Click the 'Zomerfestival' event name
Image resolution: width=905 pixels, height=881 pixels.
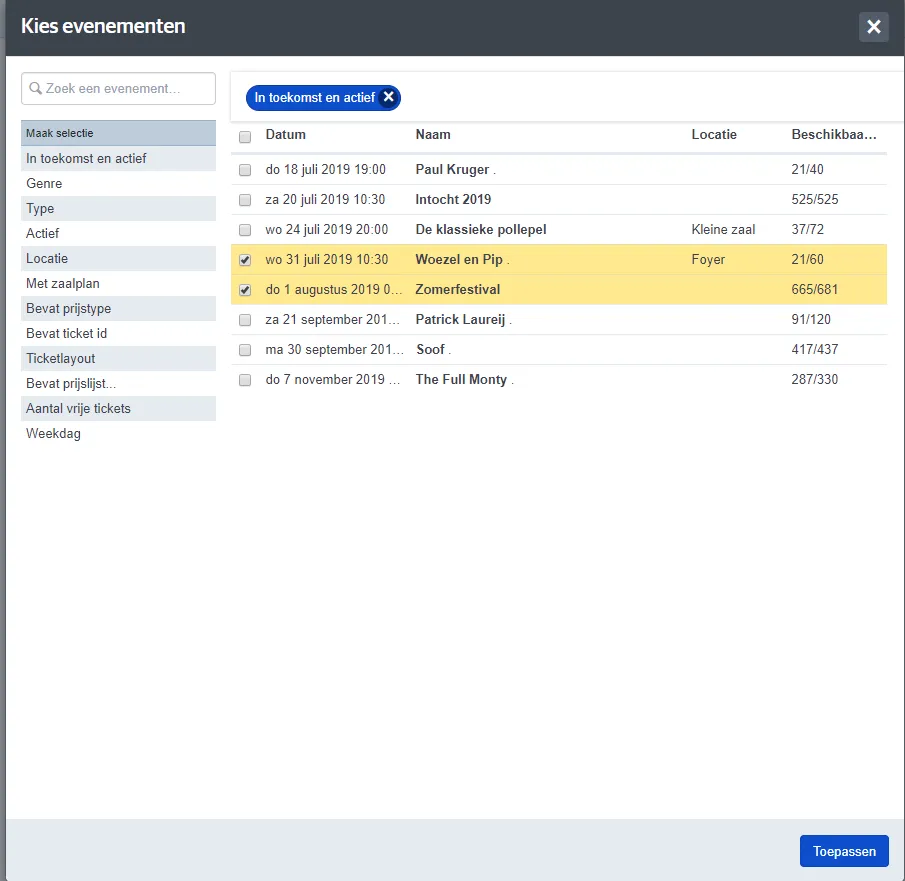[x=458, y=290]
